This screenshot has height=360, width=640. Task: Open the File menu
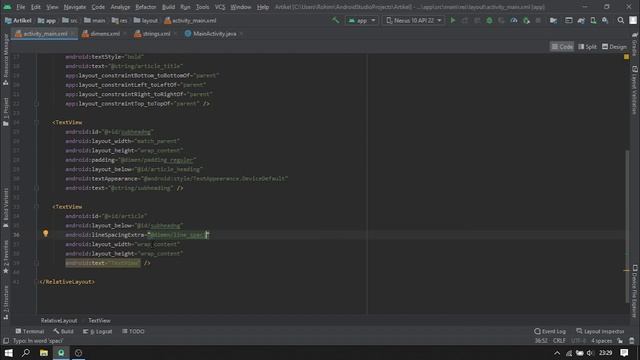(x=20, y=7)
